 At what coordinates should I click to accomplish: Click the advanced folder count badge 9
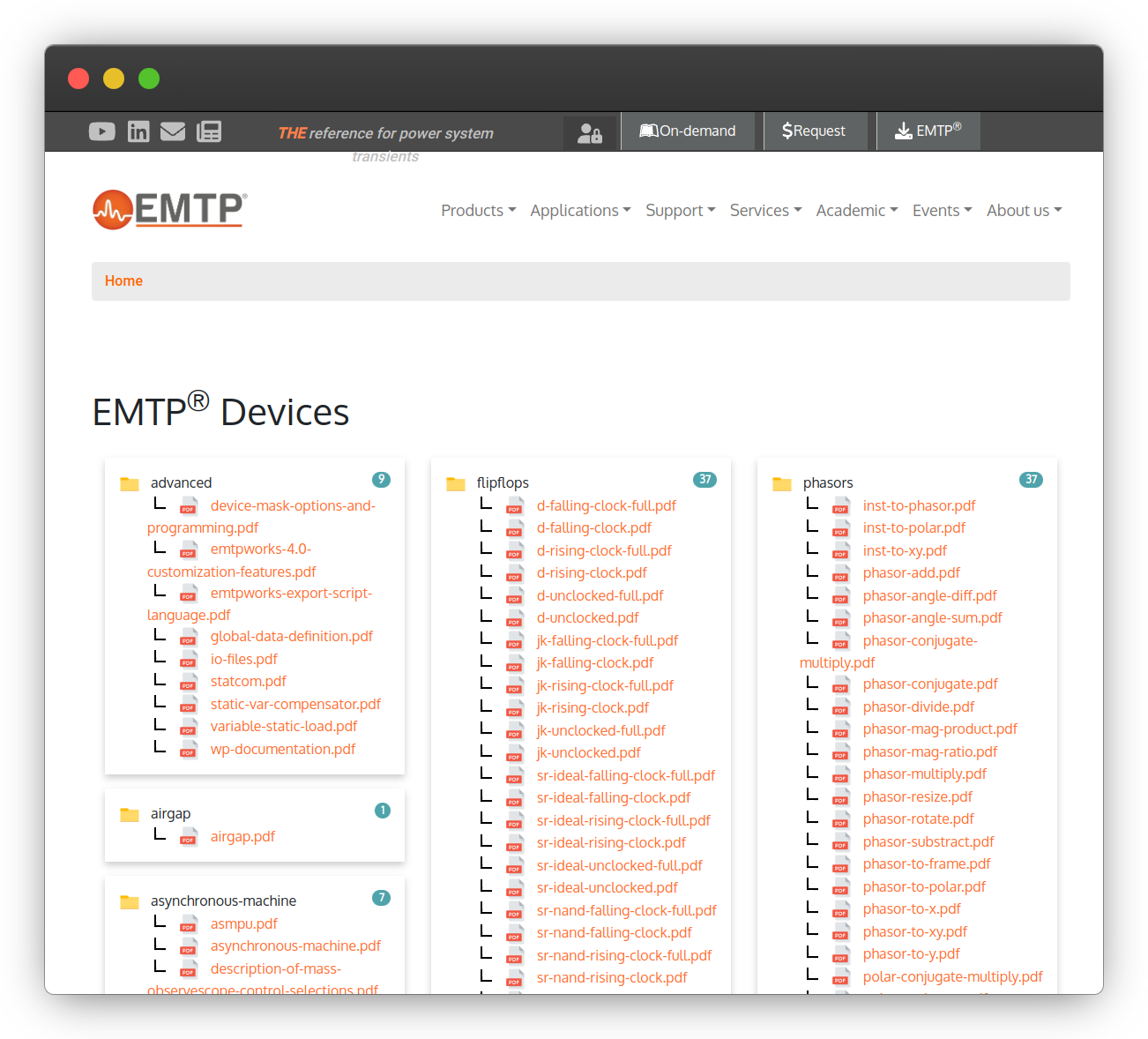pos(381,480)
